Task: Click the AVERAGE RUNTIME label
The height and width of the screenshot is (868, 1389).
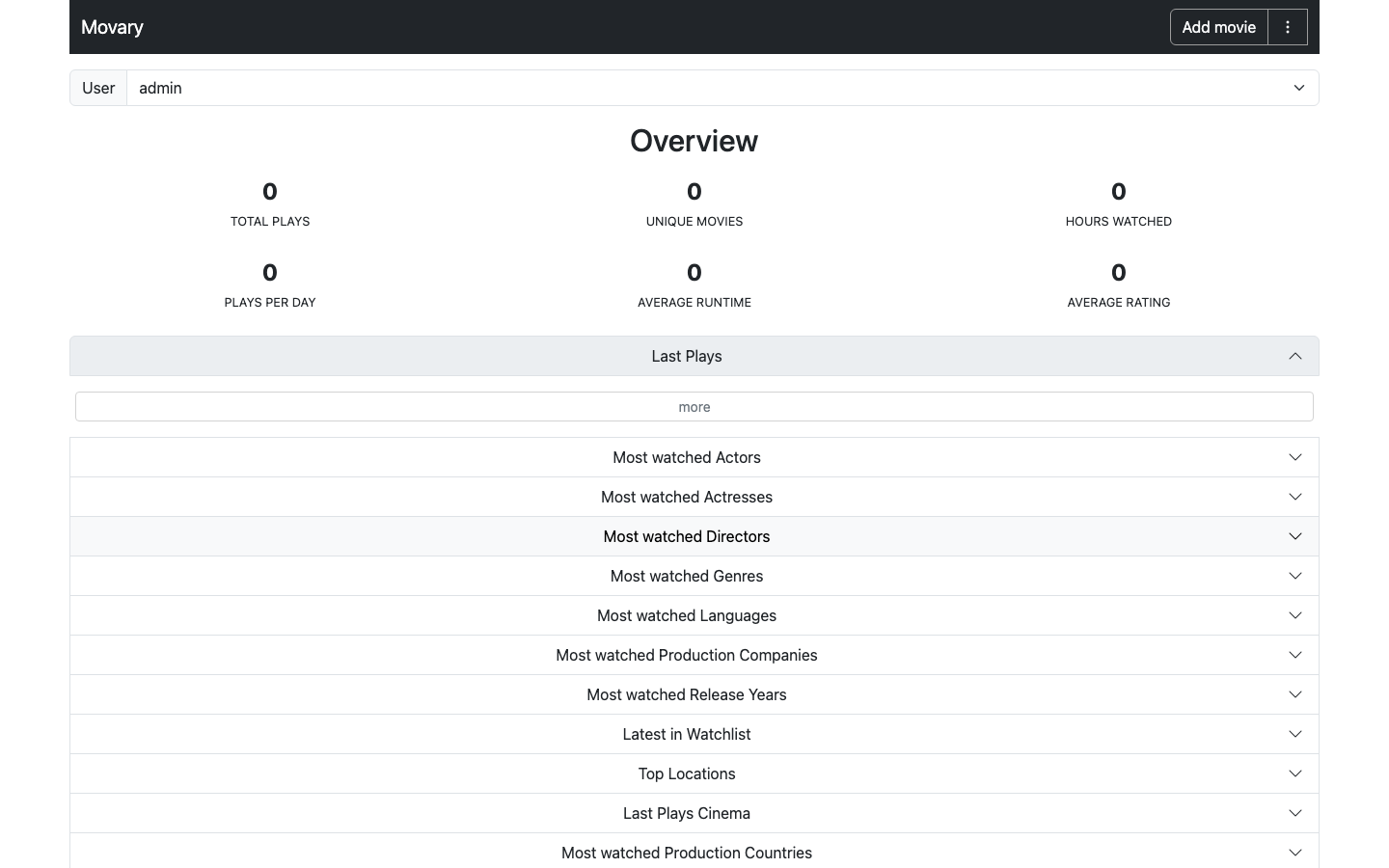Action: 694,303
